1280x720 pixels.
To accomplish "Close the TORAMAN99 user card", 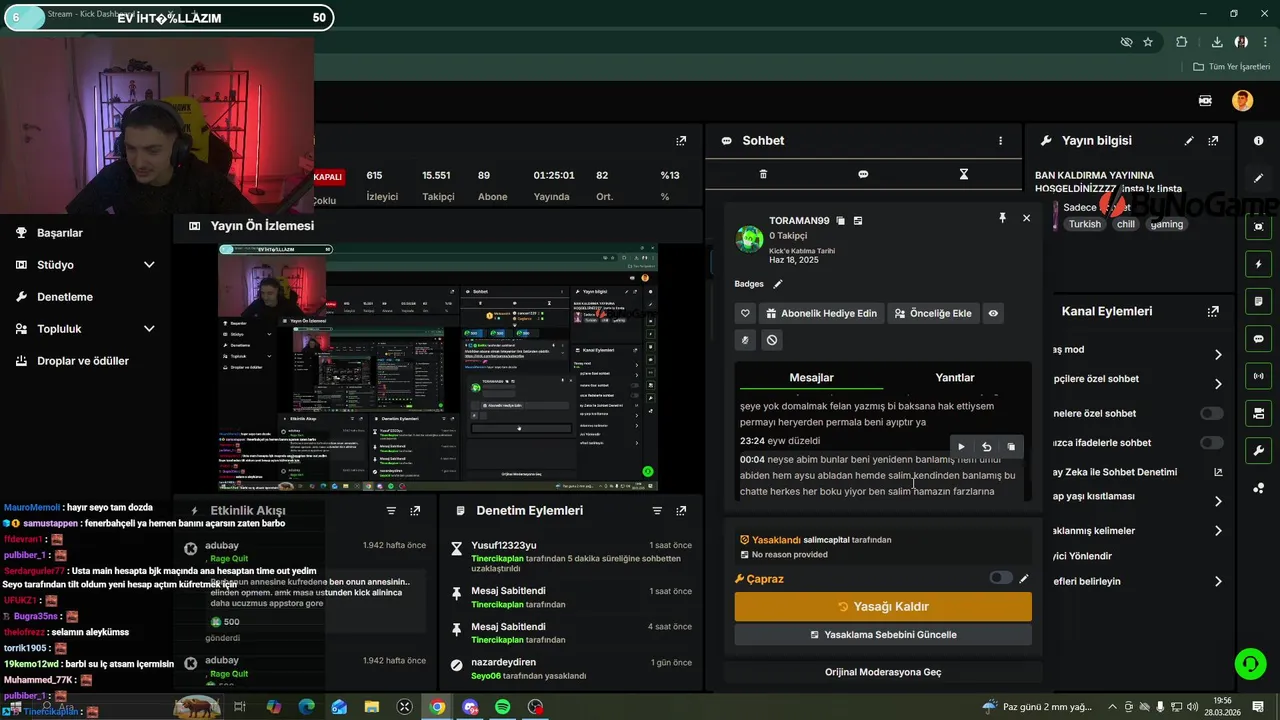I will click(1026, 217).
